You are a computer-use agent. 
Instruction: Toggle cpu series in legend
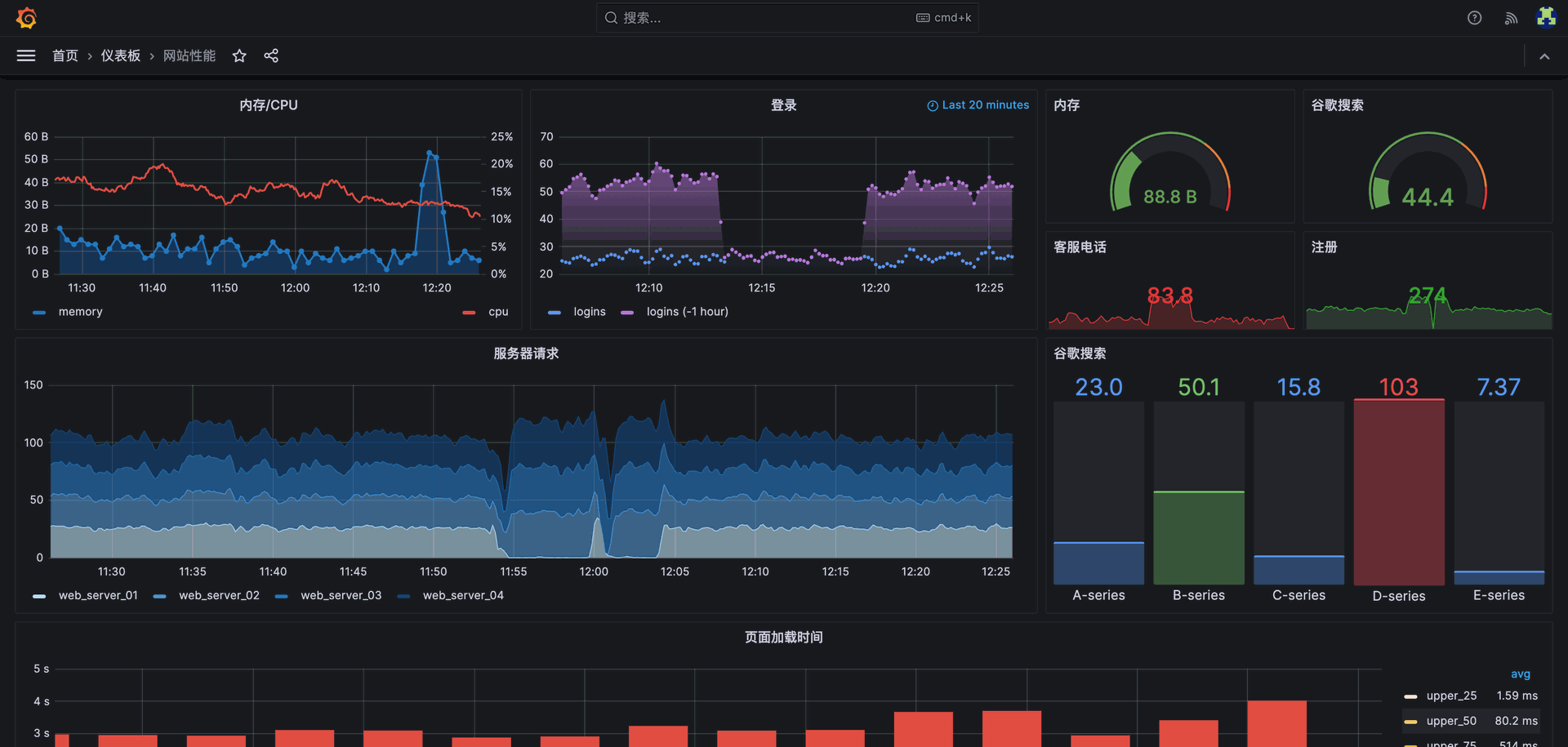(497, 312)
